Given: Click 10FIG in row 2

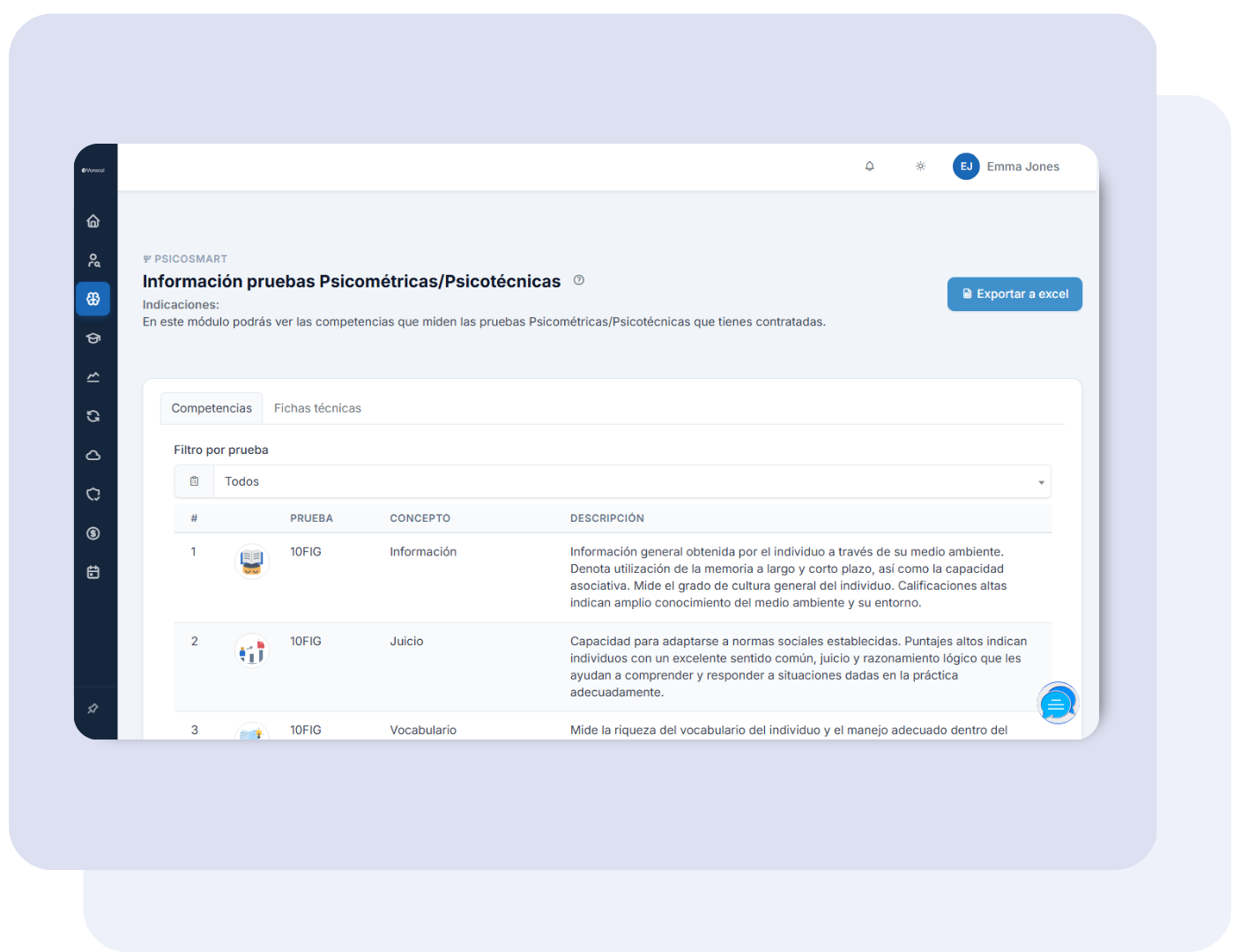Looking at the screenshot, I should [306, 641].
